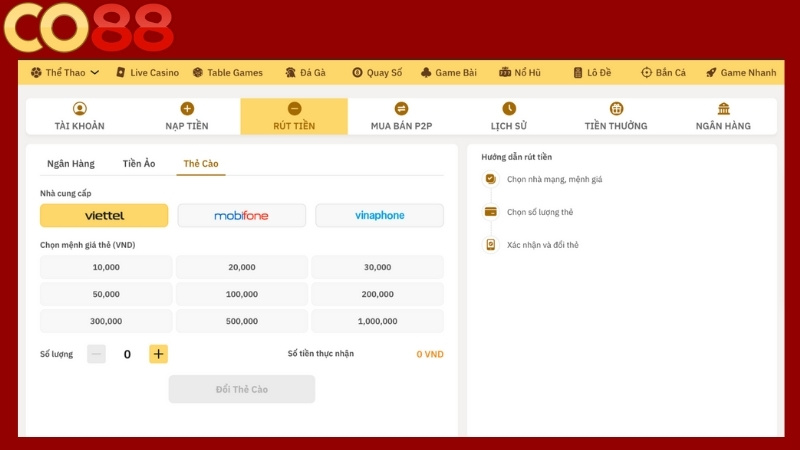This screenshot has width=800, height=450.
Task: Click the Live Casino card icon
Action: click(x=121, y=72)
